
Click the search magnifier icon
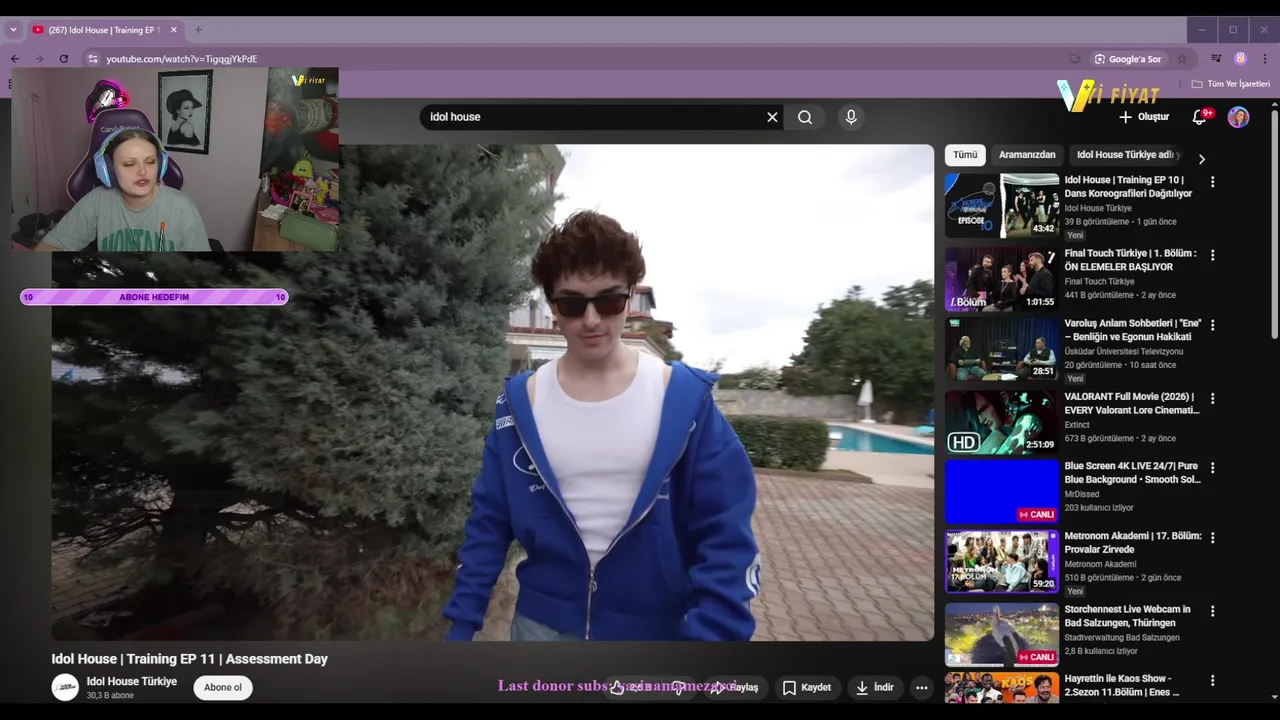(x=805, y=117)
